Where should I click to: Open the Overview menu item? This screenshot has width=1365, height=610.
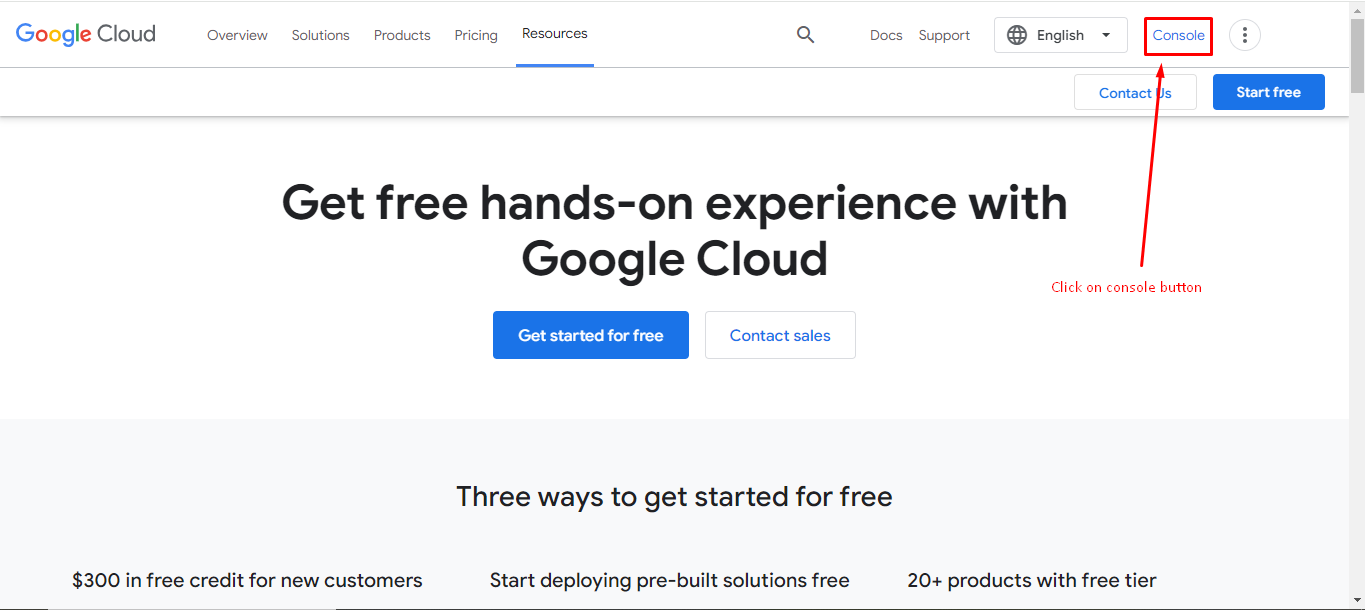(237, 35)
